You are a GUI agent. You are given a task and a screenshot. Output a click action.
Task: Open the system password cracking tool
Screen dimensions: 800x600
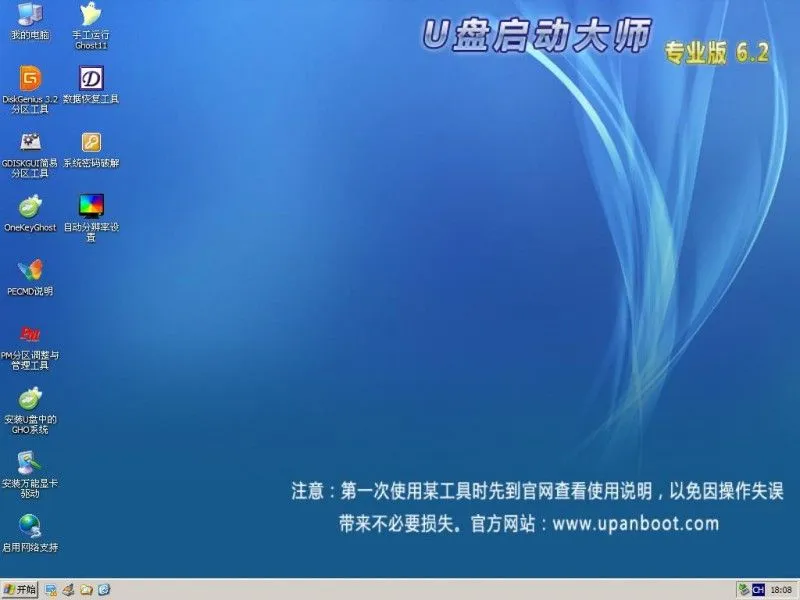pyautogui.click(x=90, y=148)
